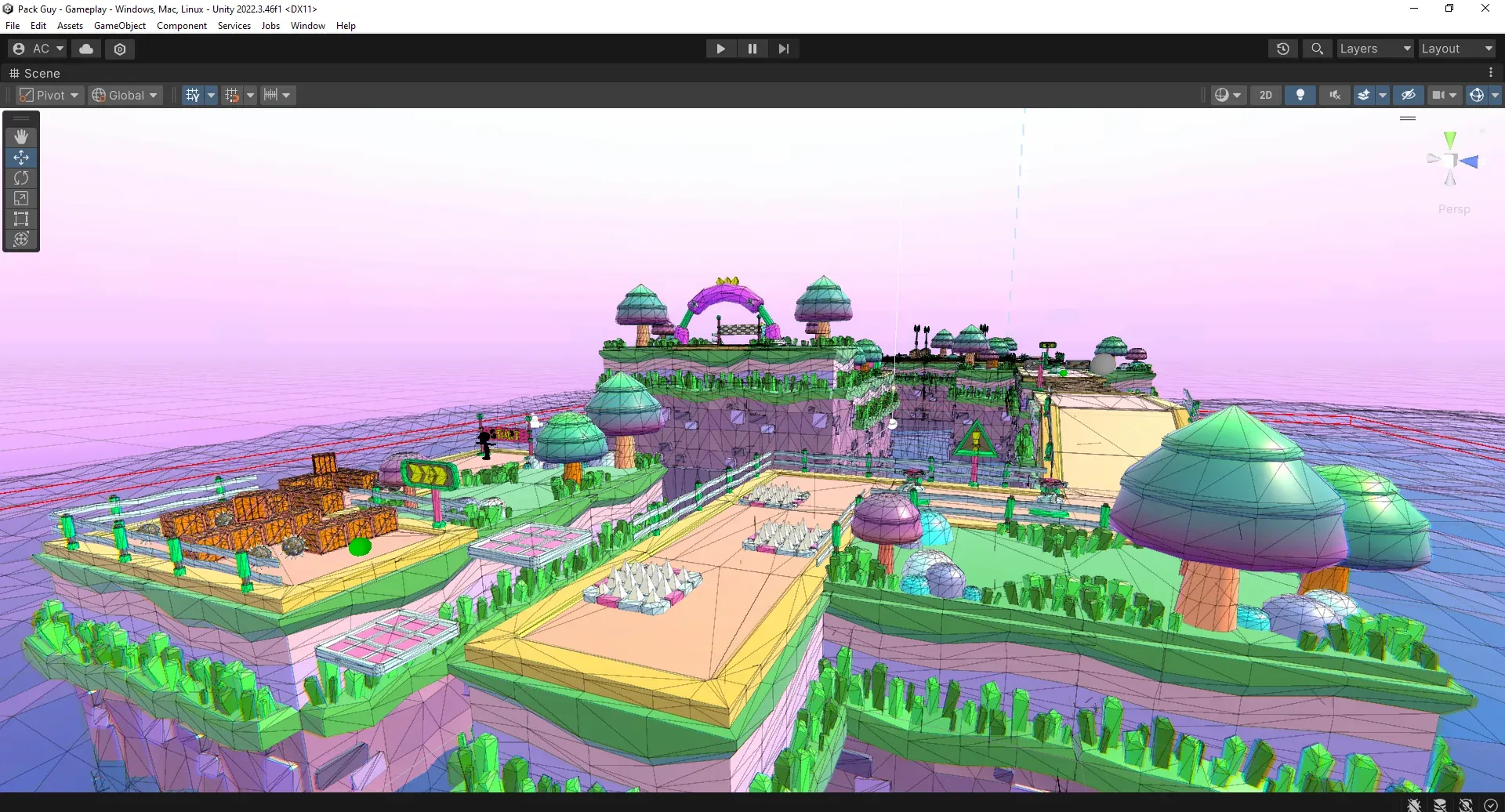Open the Global handle rotation dropdown
1505x812 pixels.
[125, 95]
